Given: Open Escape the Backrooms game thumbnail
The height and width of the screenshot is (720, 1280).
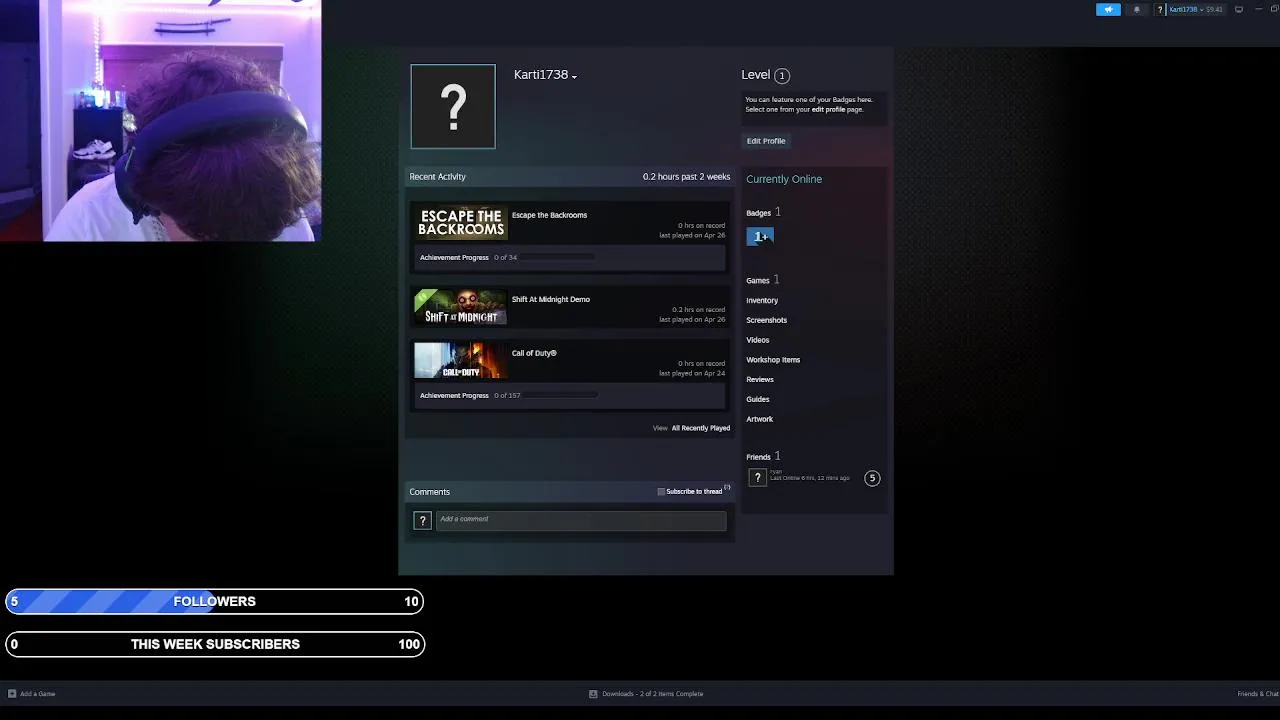Looking at the screenshot, I should pos(461,222).
